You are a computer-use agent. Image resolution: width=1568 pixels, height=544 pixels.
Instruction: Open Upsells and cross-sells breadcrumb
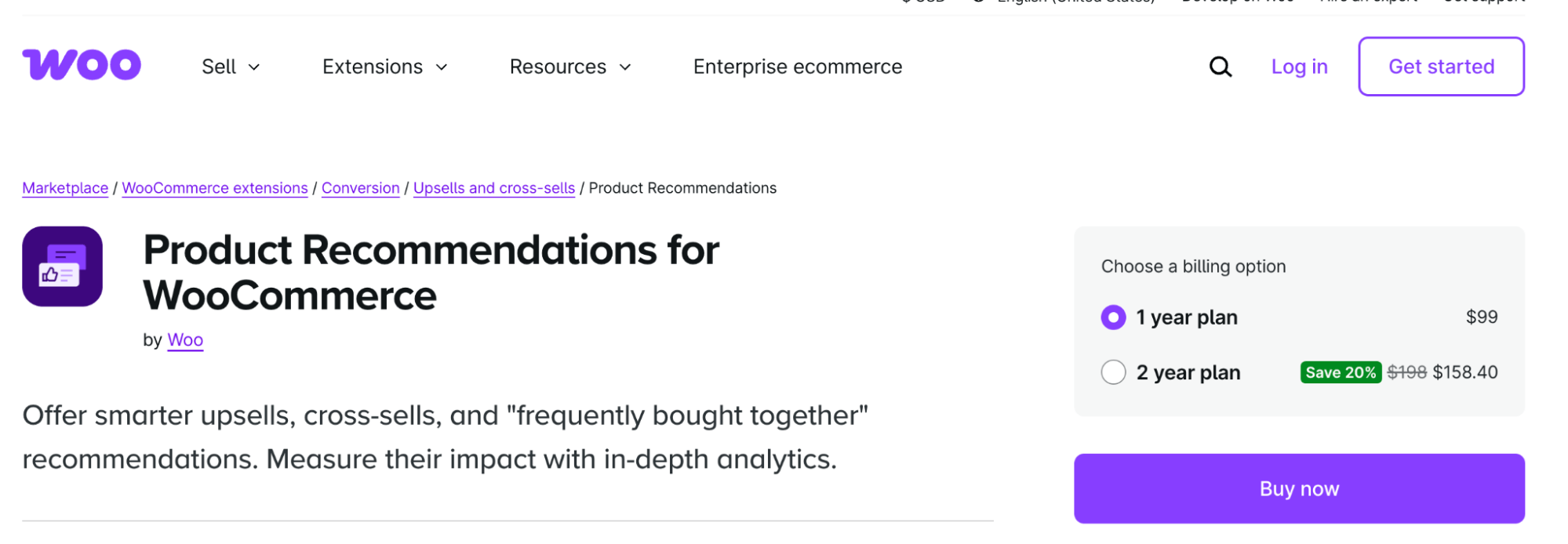point(494,188)
